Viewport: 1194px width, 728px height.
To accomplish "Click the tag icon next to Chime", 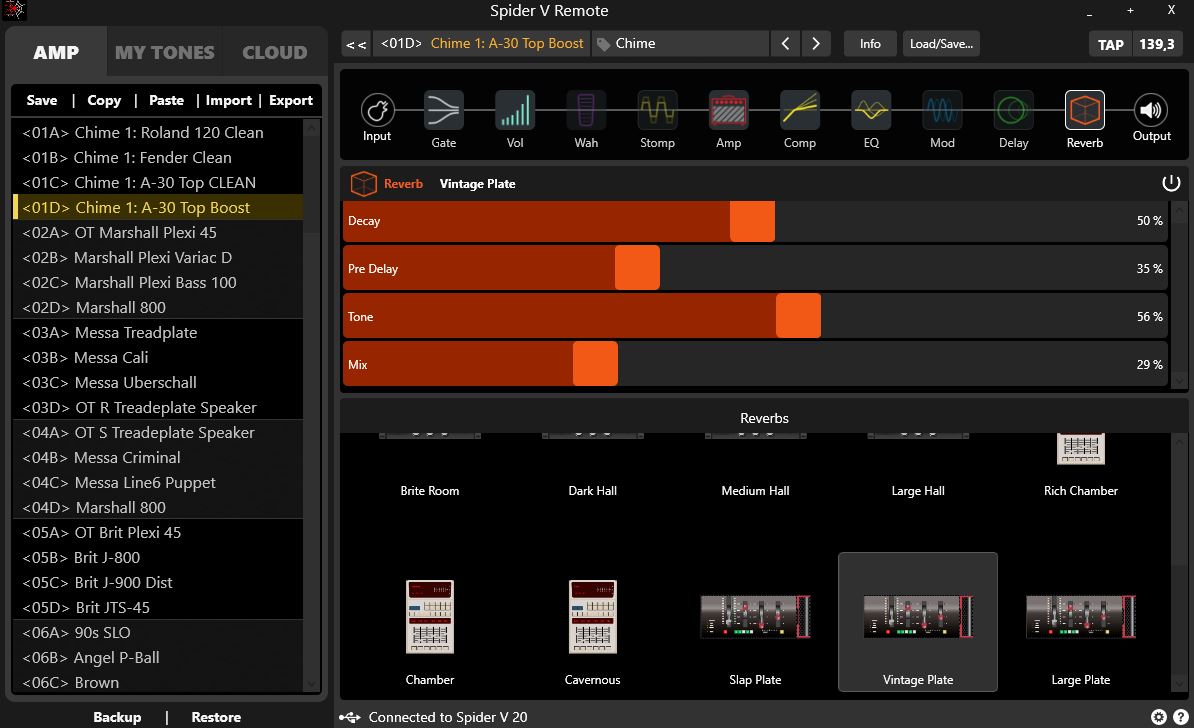I will point(603,44).
